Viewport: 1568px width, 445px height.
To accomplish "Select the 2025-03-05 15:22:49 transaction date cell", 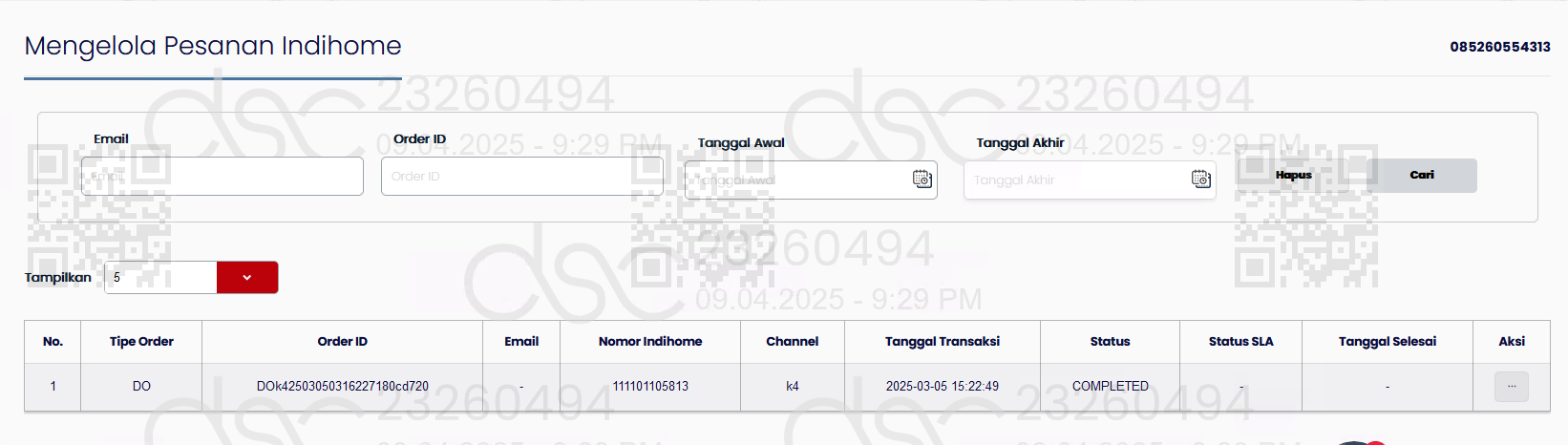I will [x=943, y=387].
